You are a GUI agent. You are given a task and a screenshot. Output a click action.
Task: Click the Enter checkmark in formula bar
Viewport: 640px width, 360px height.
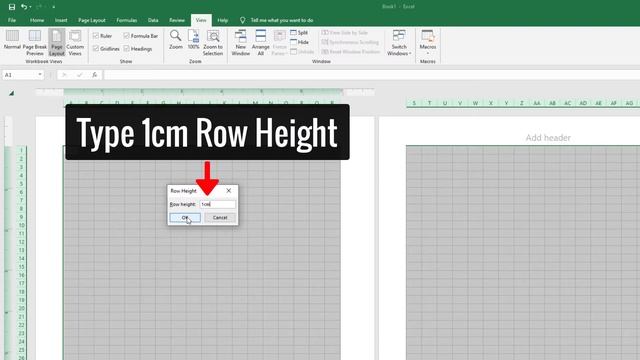tap(80, 75)
